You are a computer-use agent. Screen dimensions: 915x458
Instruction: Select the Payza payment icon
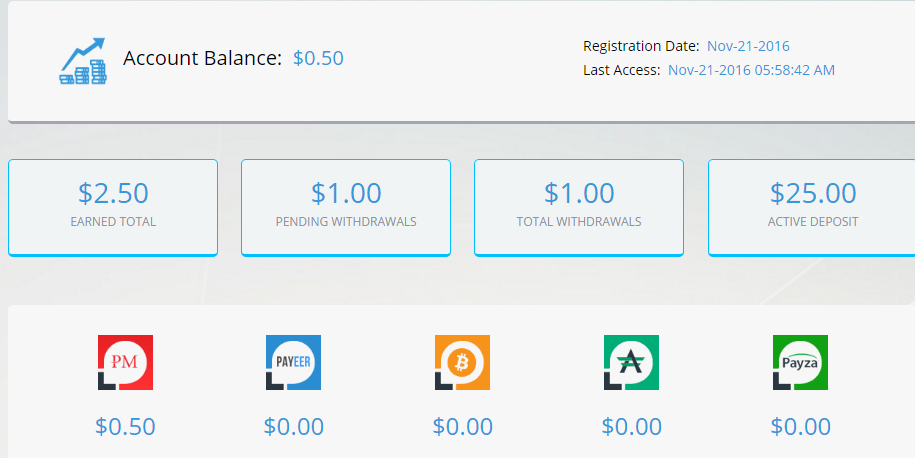800,362
